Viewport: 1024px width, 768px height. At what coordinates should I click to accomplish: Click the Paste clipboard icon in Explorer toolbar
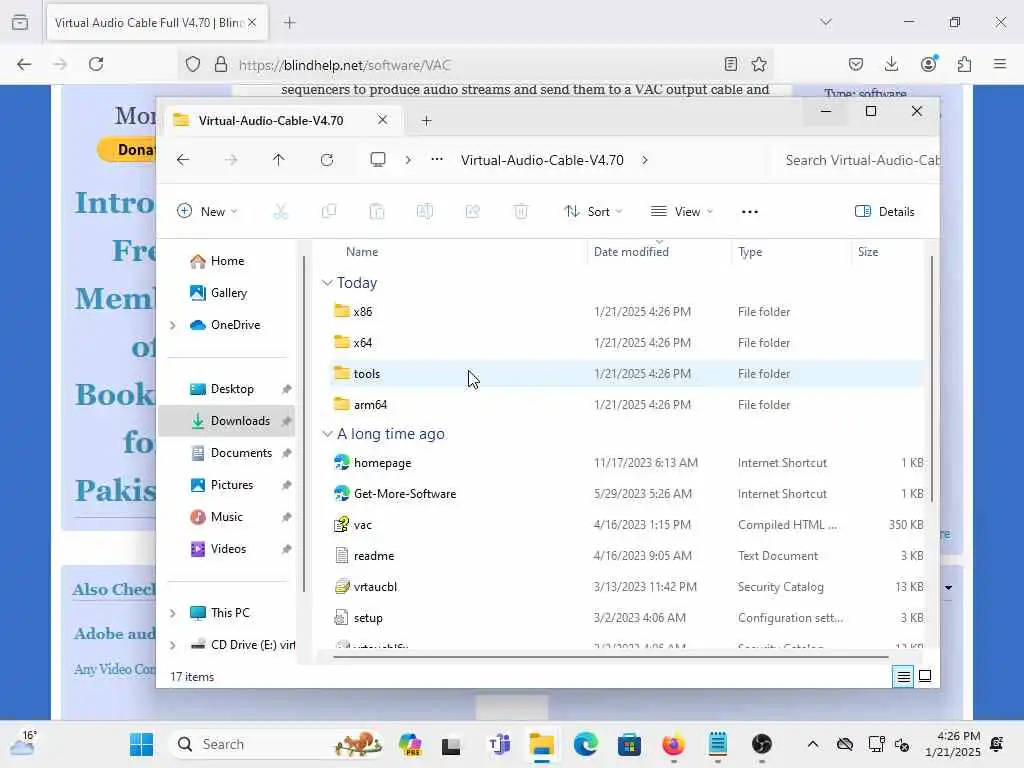(x=377, y=212)
